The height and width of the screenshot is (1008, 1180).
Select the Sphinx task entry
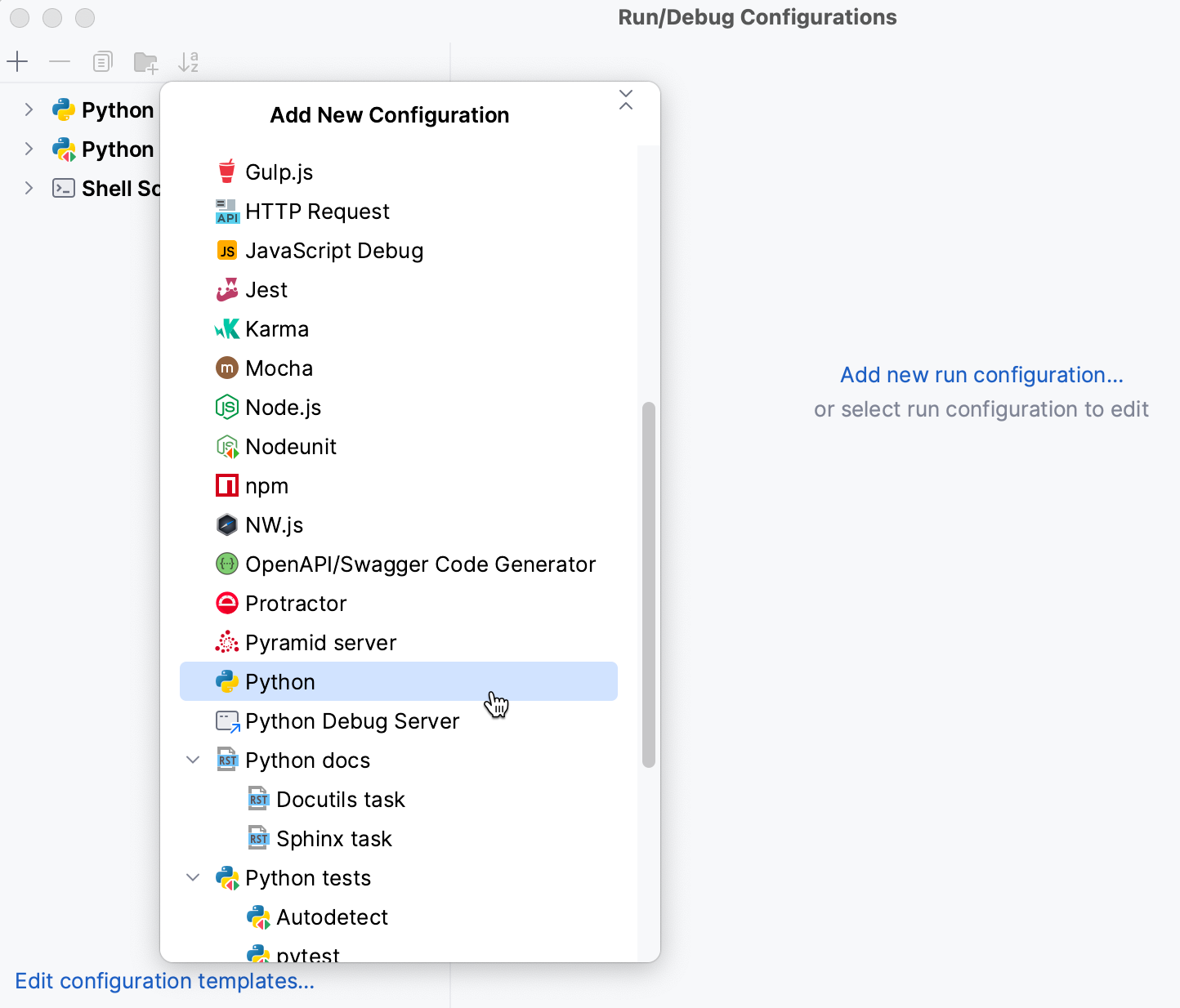(333, 838)
